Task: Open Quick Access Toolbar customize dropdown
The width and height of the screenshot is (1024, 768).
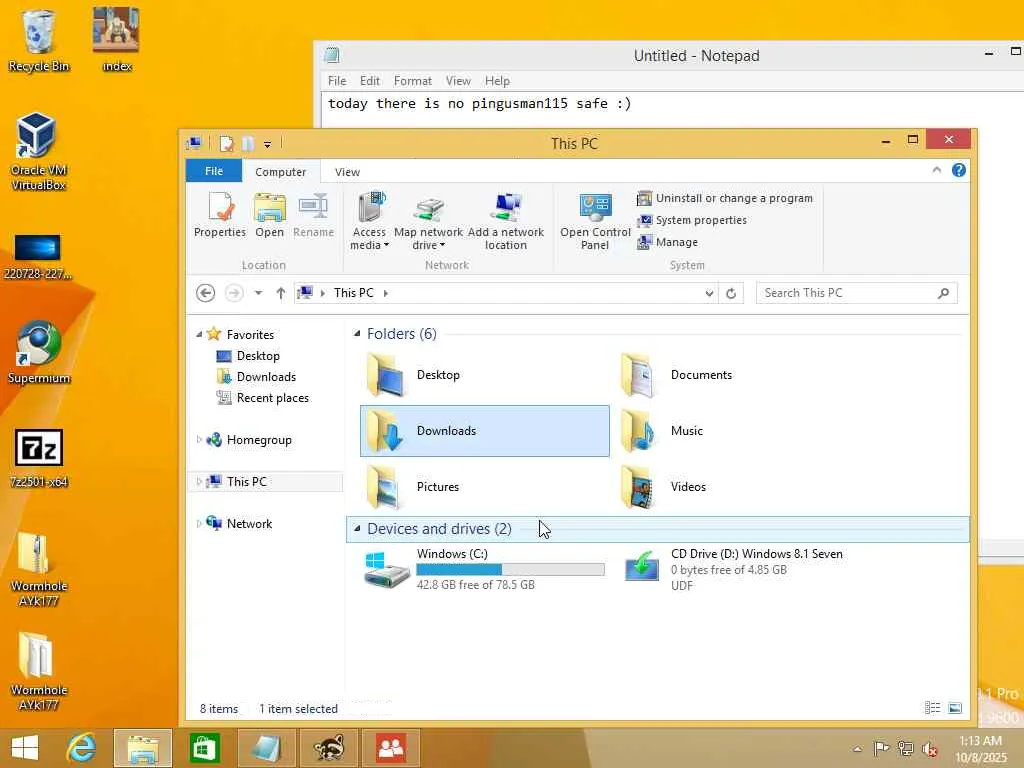Action: 268,144
